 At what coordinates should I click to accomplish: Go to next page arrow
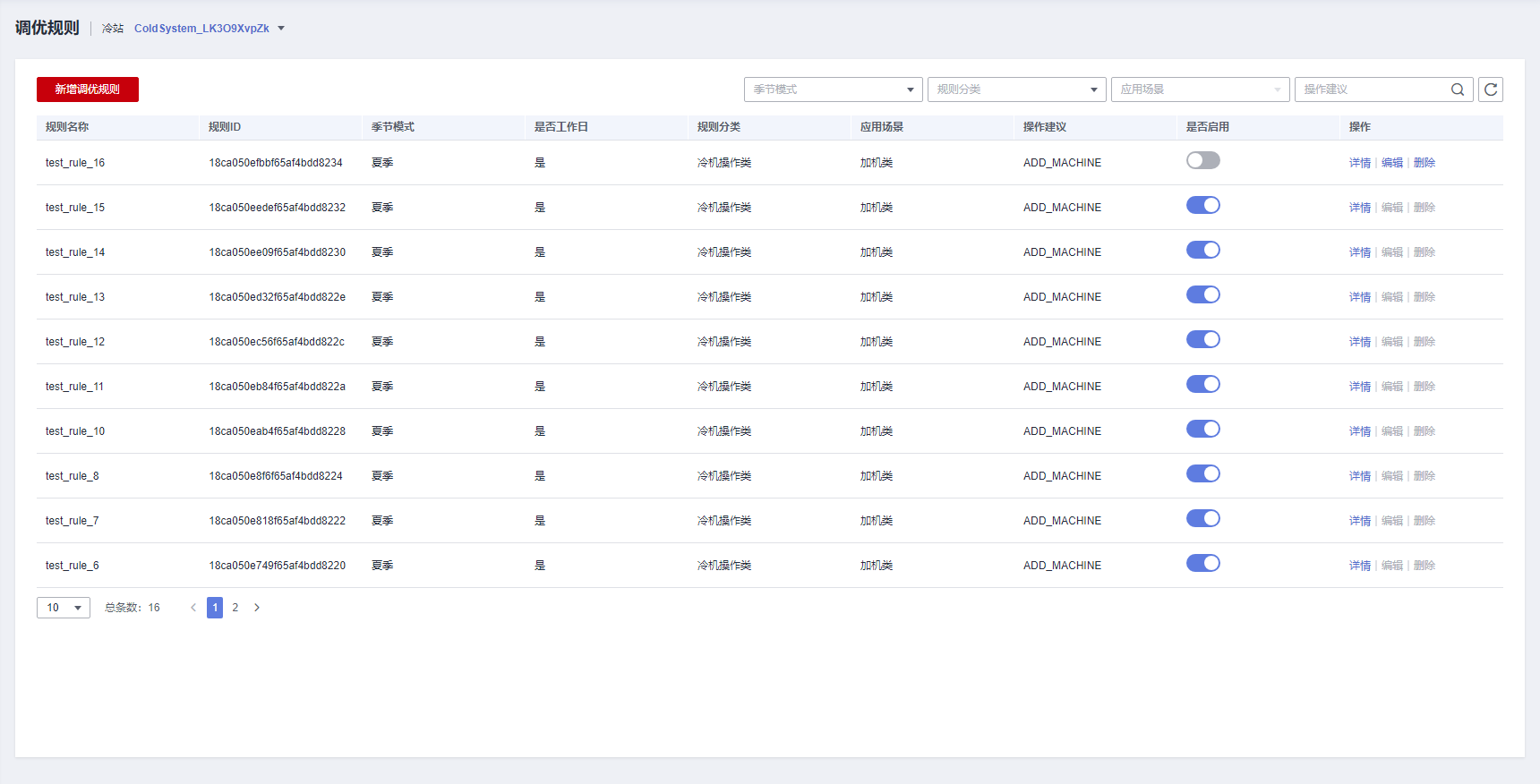click(257, 608)
